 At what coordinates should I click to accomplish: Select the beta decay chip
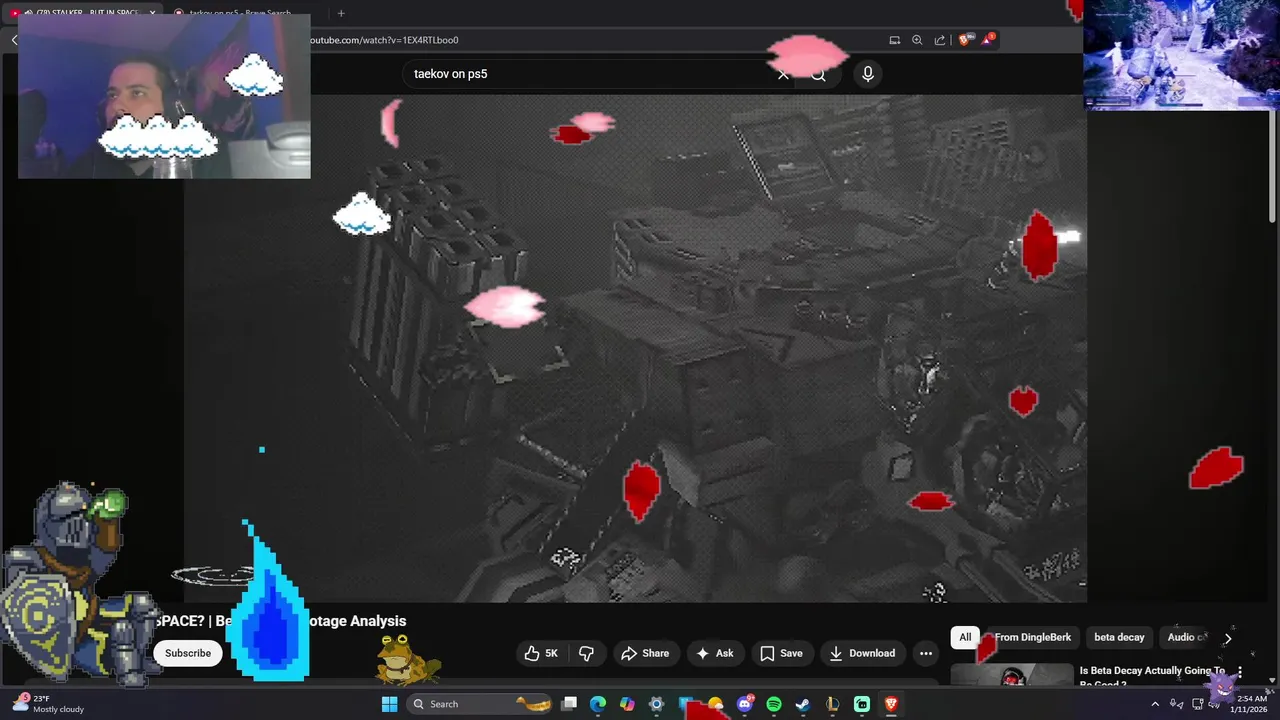click(x=1119, y=637)
